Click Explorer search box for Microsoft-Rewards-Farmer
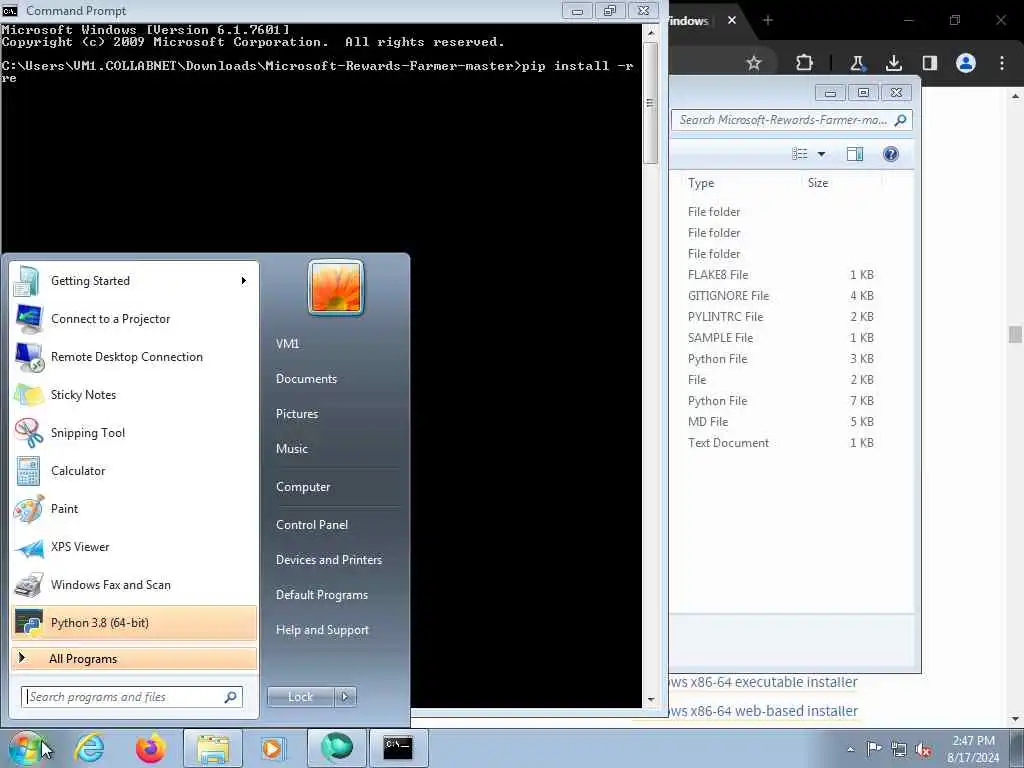Viewport: 1024px width, 768px height. coord(792,120)
